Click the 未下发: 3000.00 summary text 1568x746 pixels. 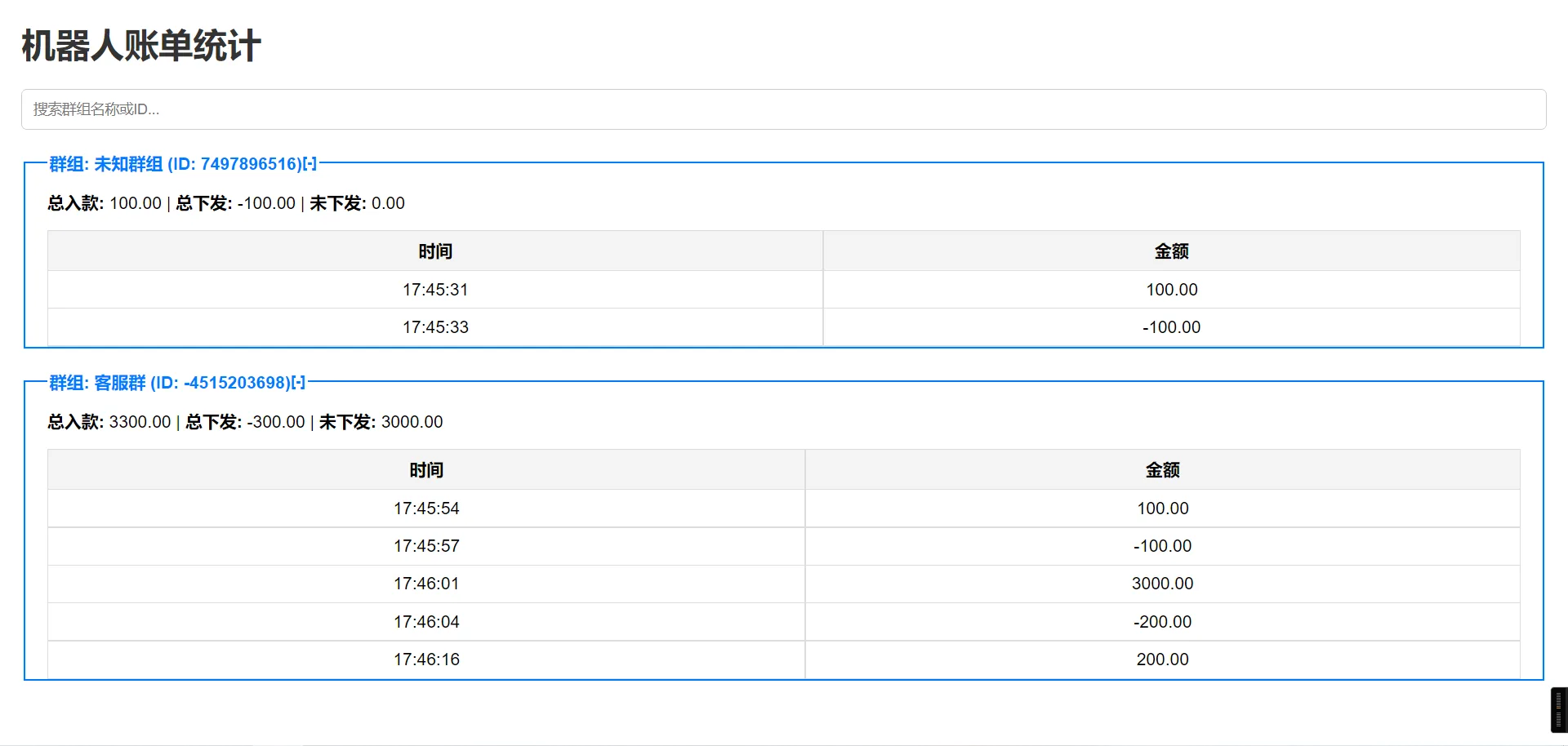[381, 422]
